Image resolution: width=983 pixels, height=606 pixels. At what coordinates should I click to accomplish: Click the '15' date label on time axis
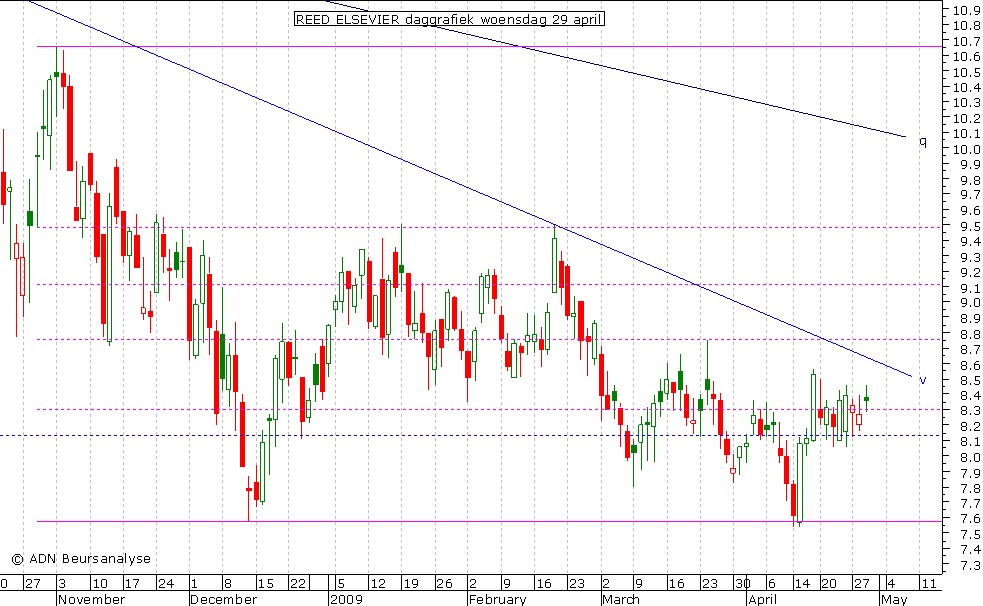[x=266, y=583]
